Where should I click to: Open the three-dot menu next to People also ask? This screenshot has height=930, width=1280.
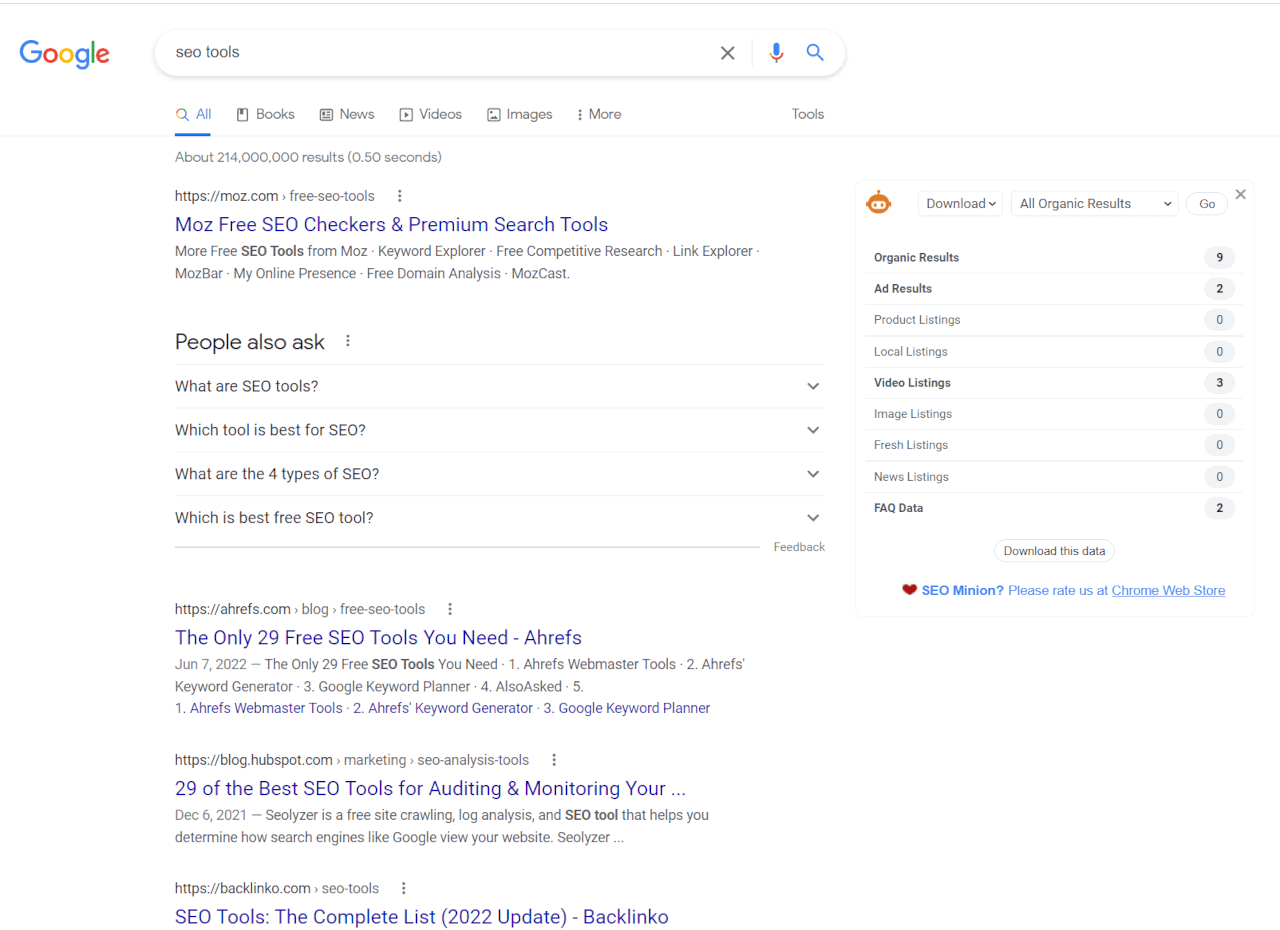pyautogui.click(x=348, y=341)
